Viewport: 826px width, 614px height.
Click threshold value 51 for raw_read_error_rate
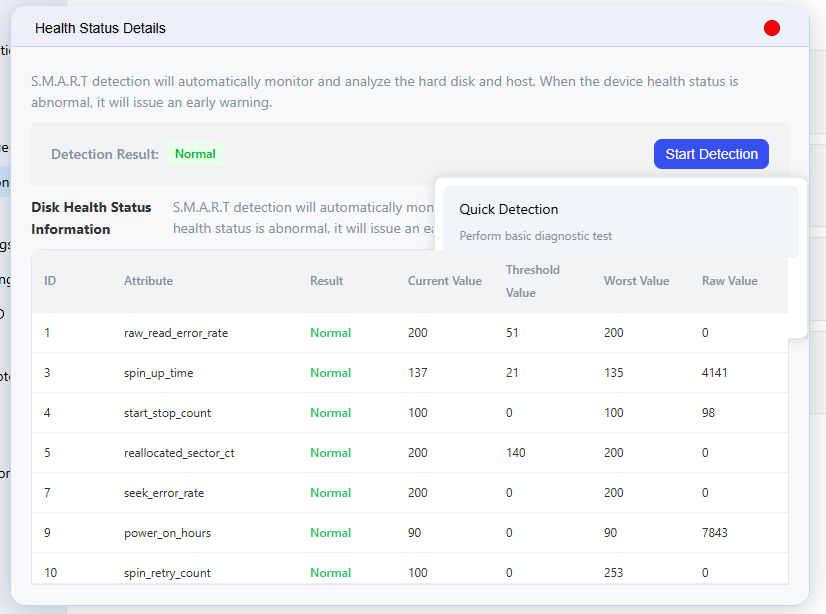512,333
